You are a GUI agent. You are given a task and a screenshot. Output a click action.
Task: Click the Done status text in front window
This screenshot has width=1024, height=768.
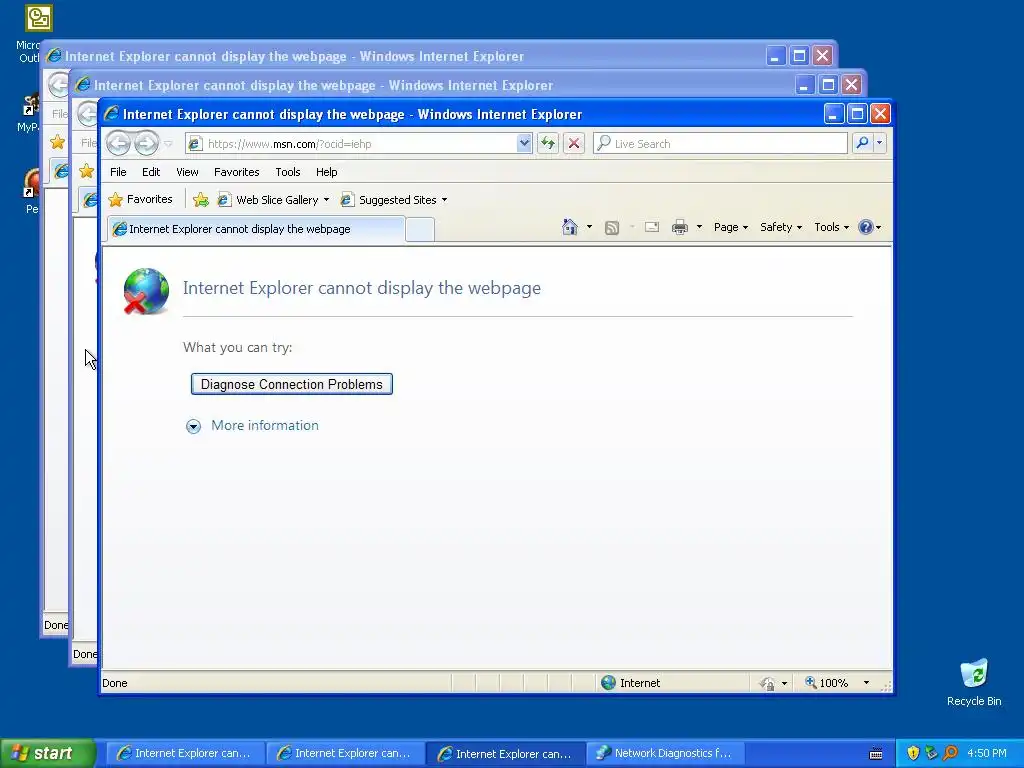(115, 683)
